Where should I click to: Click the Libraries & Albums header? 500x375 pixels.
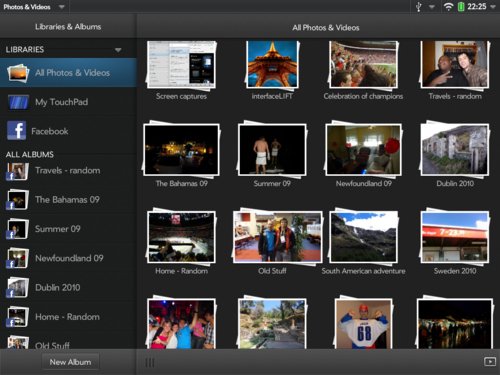tap(68, 27)
